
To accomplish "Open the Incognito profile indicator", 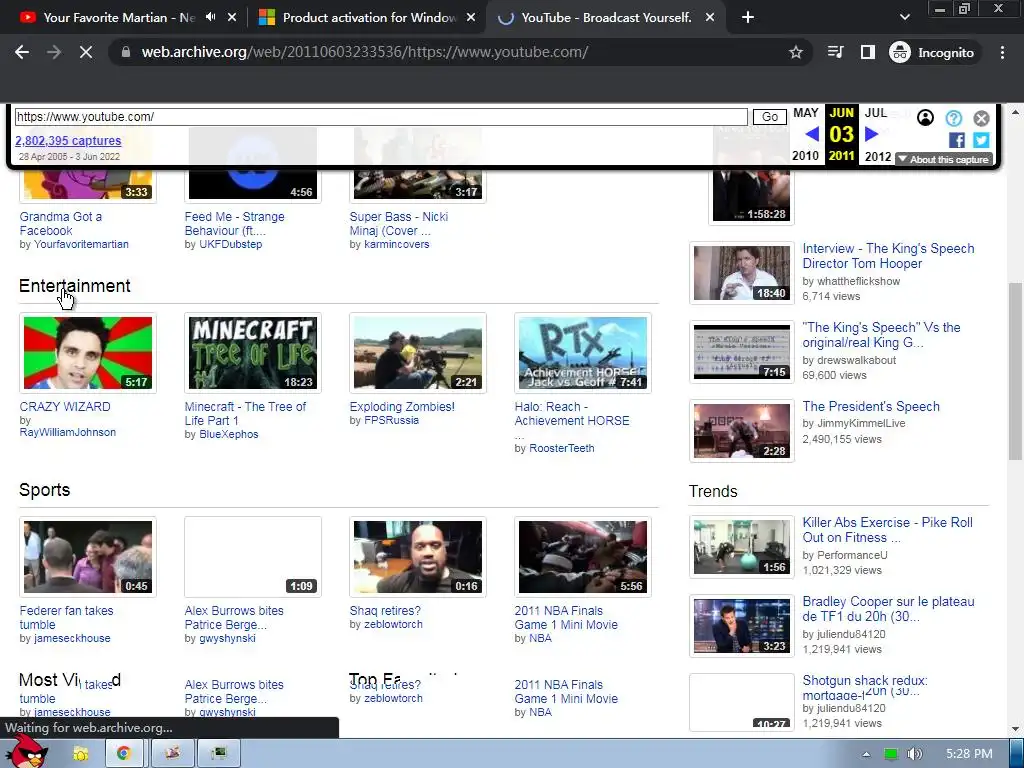I will tap(932, 52).
